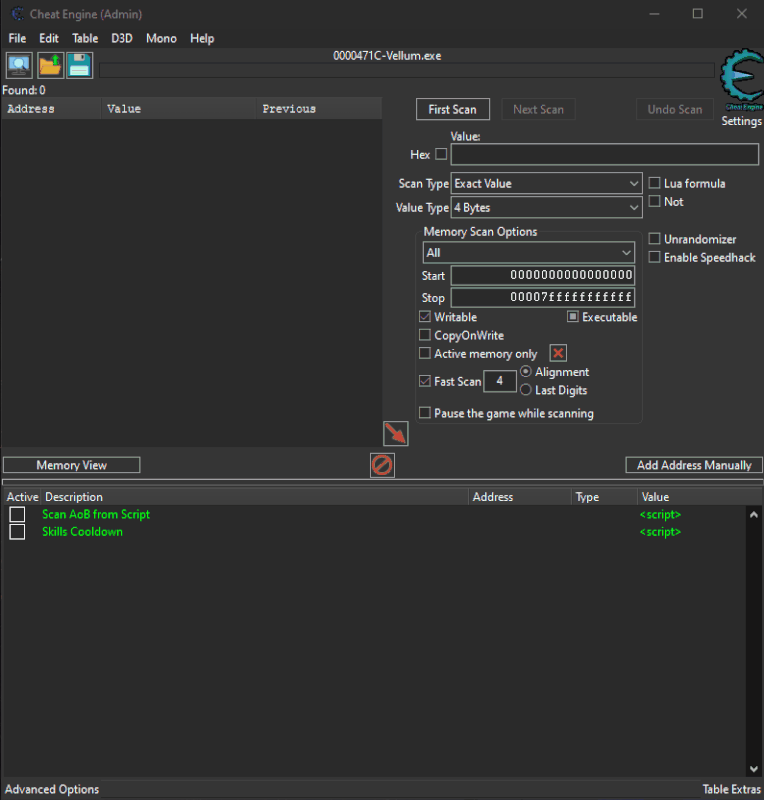Image resolution: width=764 pixels, height=800 pixels.
Task: Select the Last Digits radio button
Action: point(526,390)
